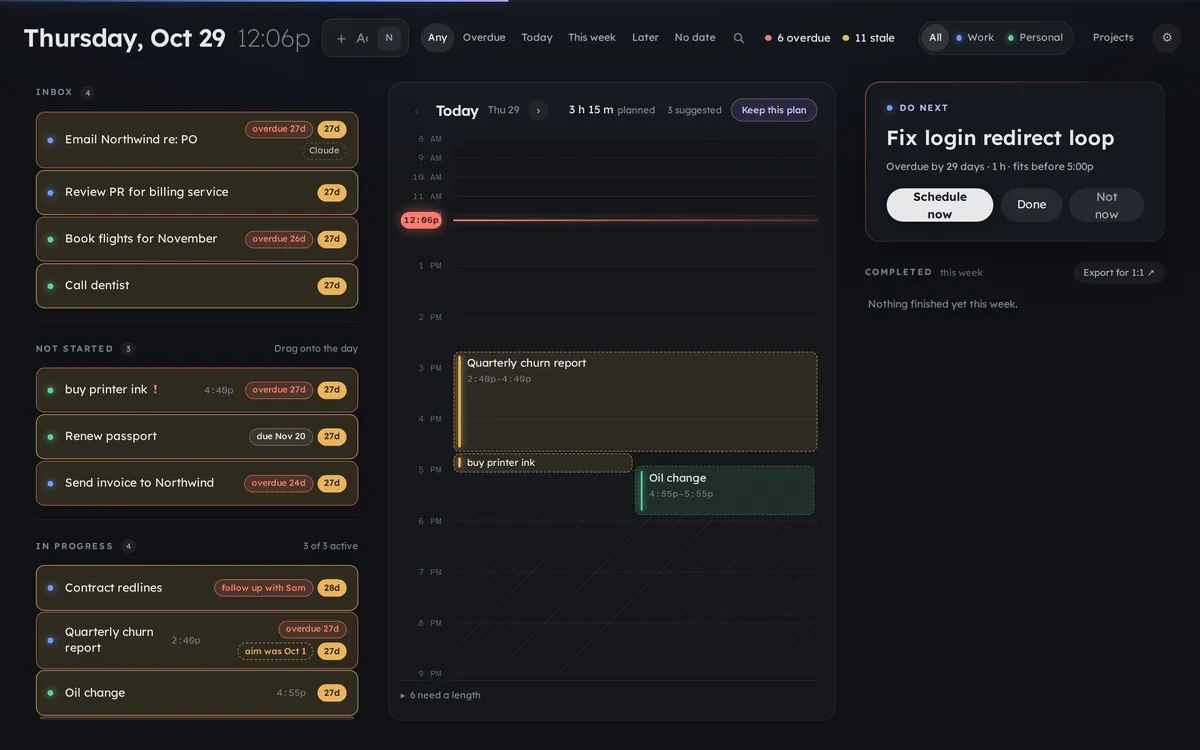This screenshot has height=750, width=1200.
Task: Open the Oil change calendar block
Action: [725, 491]
